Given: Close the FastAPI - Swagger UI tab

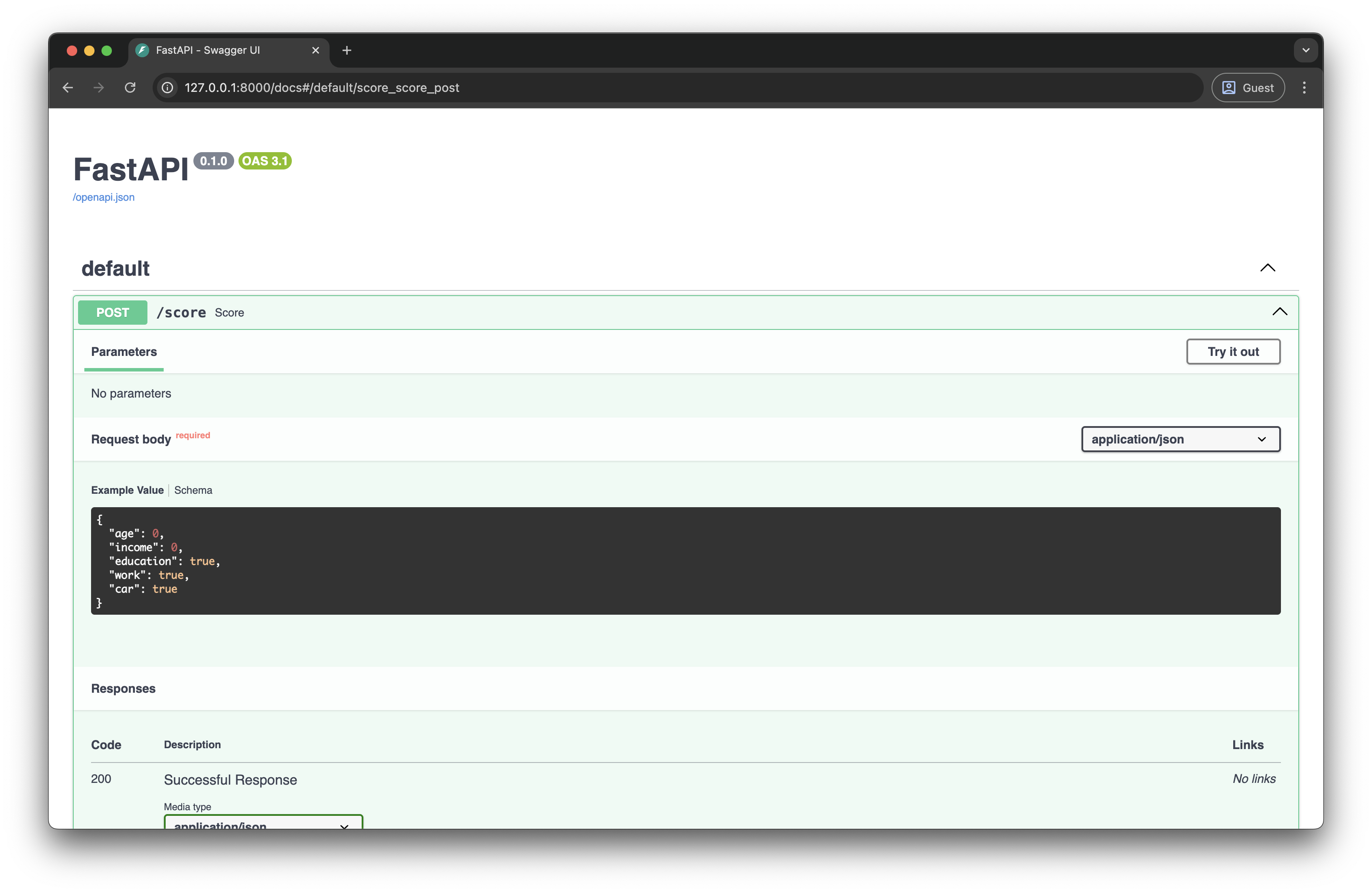Looking at the screenshot, I should [315, 50].
